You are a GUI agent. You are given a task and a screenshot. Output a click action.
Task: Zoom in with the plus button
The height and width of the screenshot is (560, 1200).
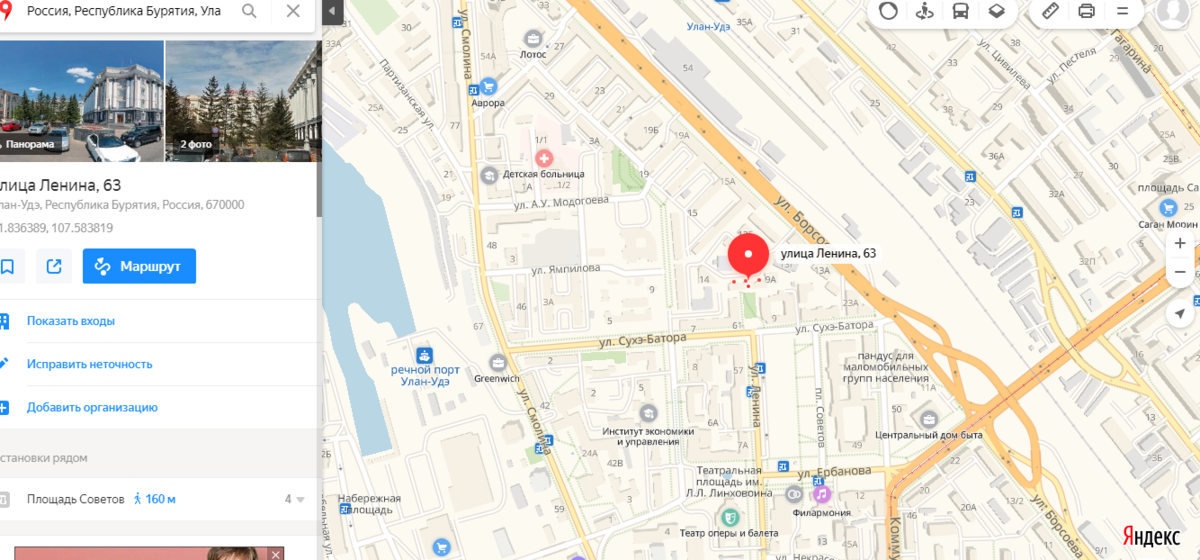tap(1180, 243)
